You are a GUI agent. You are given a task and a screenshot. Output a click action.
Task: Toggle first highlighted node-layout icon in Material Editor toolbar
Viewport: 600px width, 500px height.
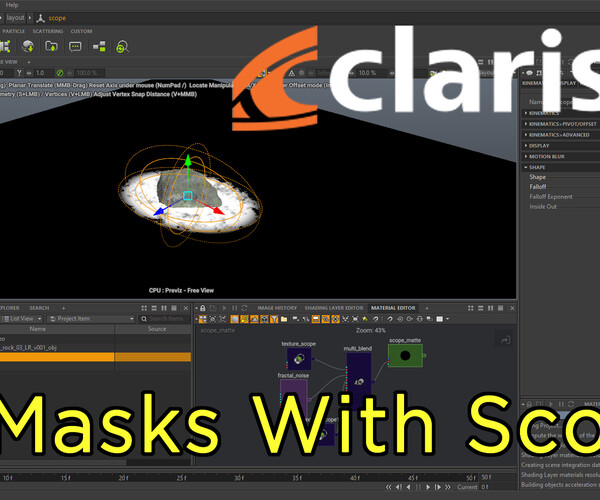203,319
